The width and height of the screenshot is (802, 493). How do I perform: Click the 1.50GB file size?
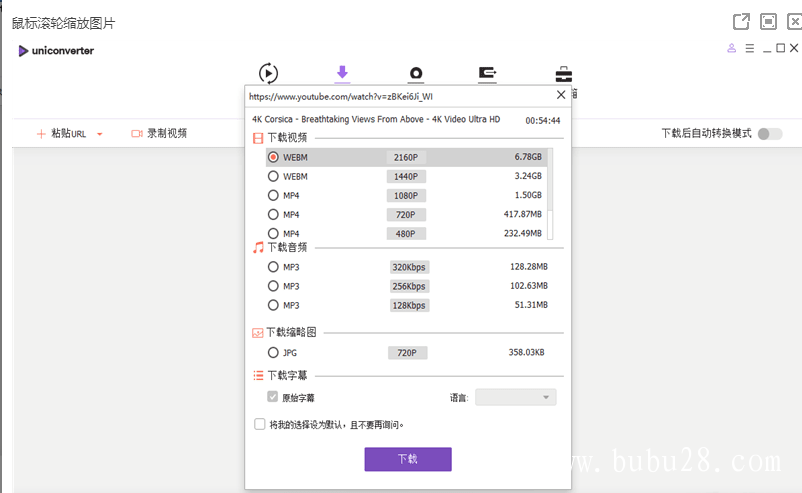pos(528,195)
